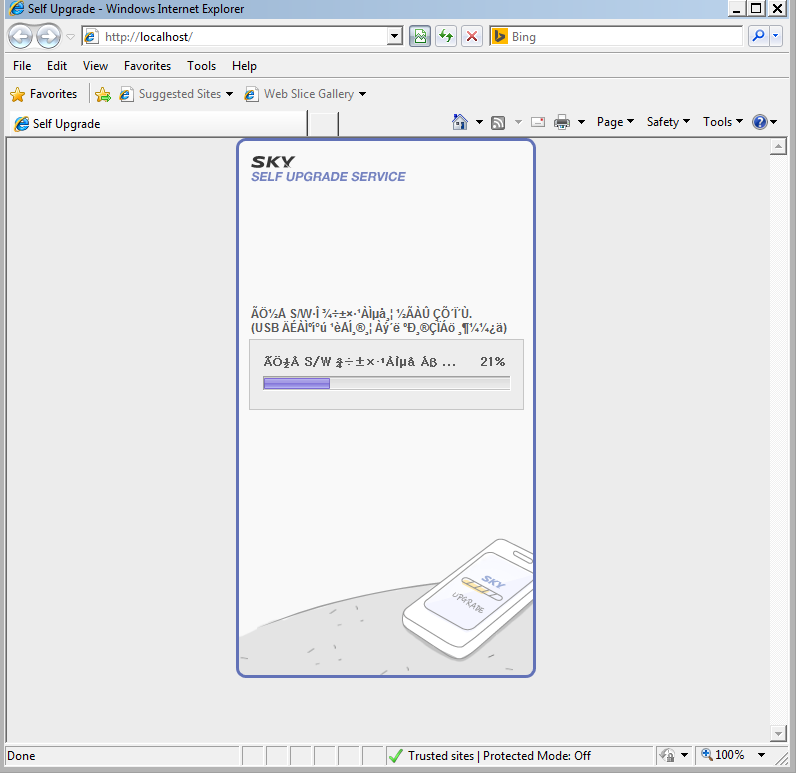Click the phone upgrade illustration
Viewport: 796px width, 773px height.
[x=467, y=599]
